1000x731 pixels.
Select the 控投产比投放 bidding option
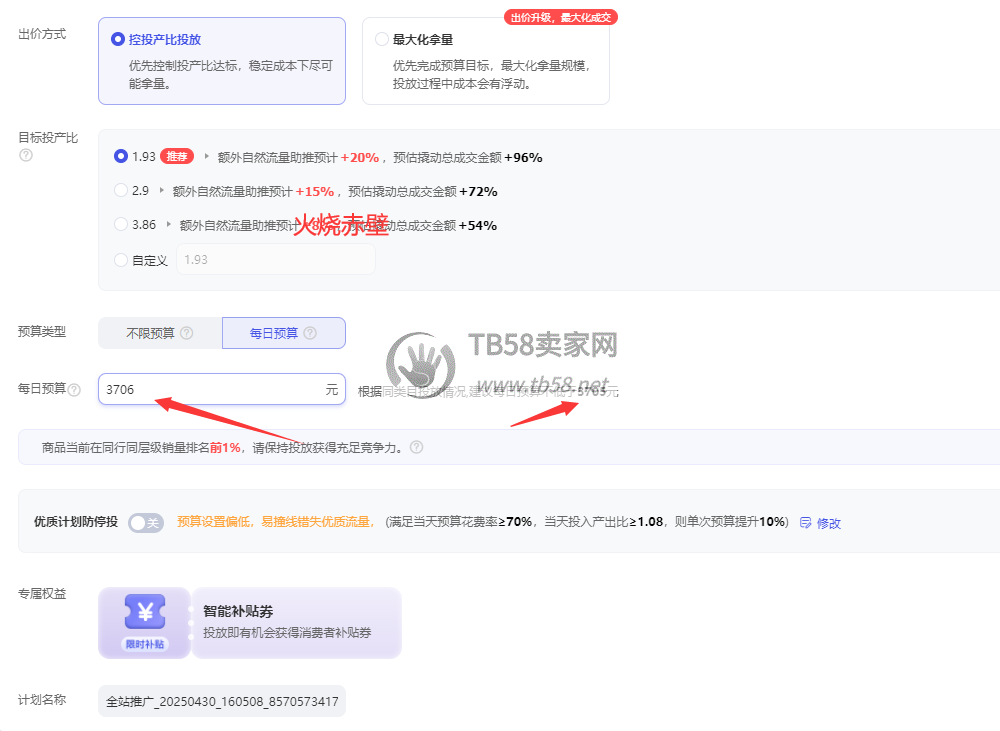click(x=222, y=61)
